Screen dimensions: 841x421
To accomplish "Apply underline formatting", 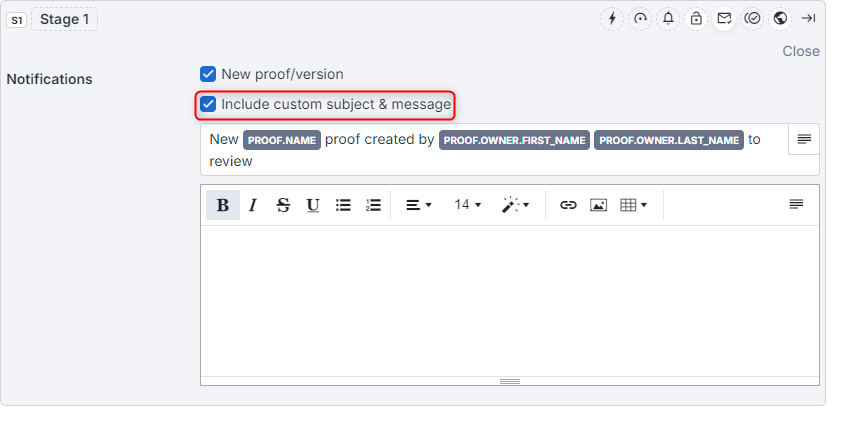I will [313, 205].
